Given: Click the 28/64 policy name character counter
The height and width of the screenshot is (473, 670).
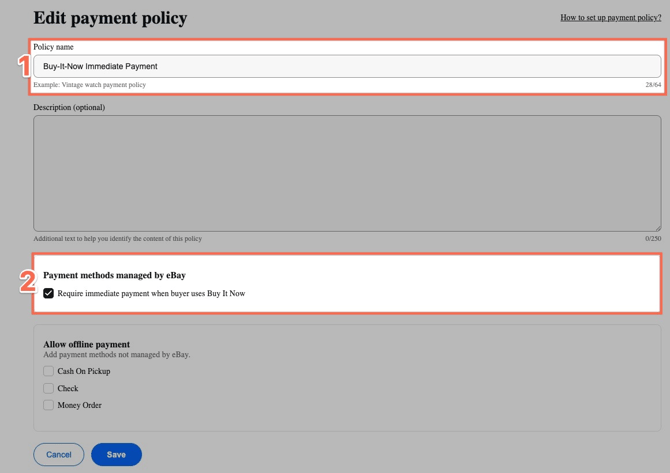Looking at the screenshot, I should tap(653, 85).
